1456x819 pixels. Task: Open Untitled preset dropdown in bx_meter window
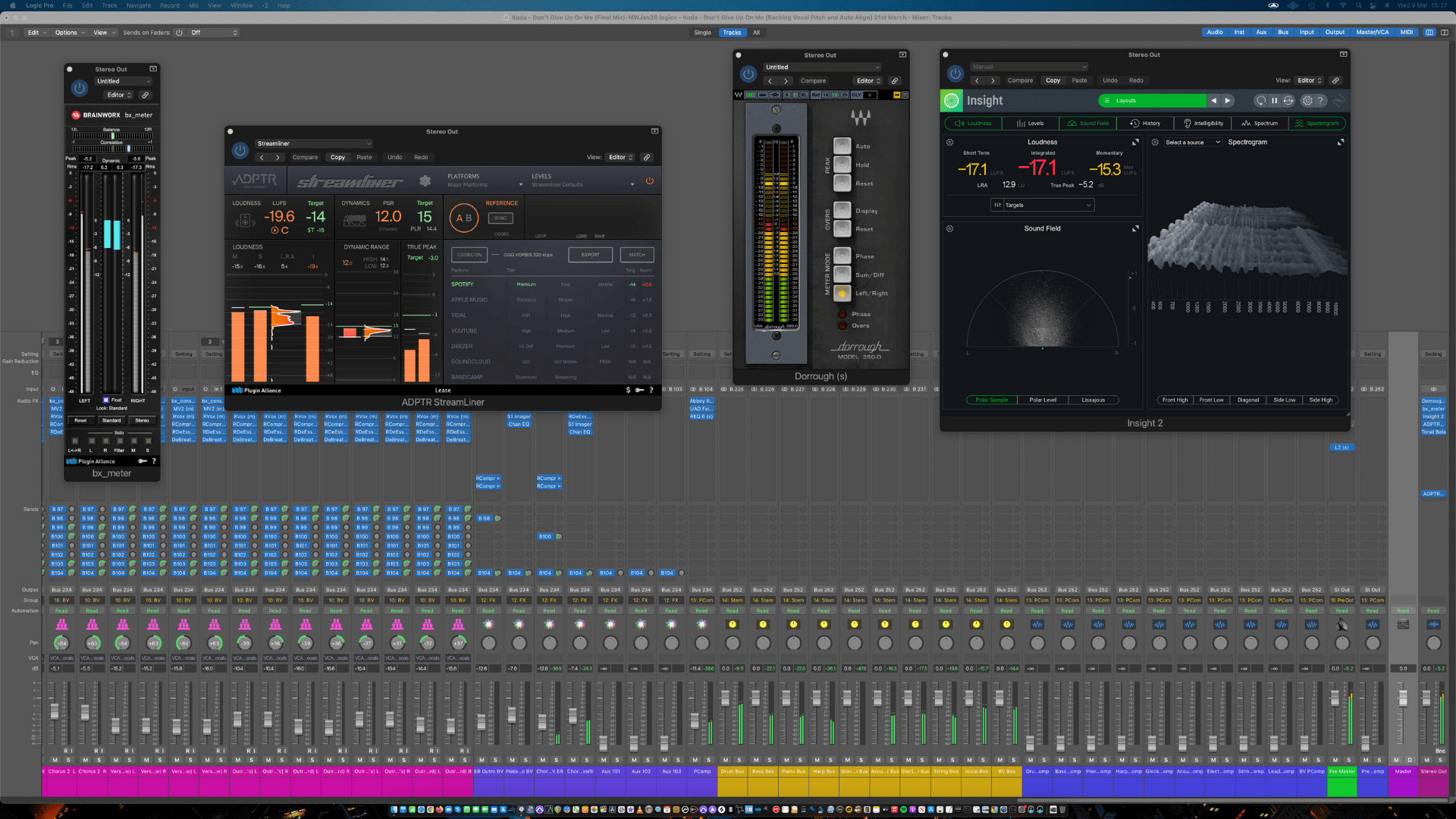123,81
